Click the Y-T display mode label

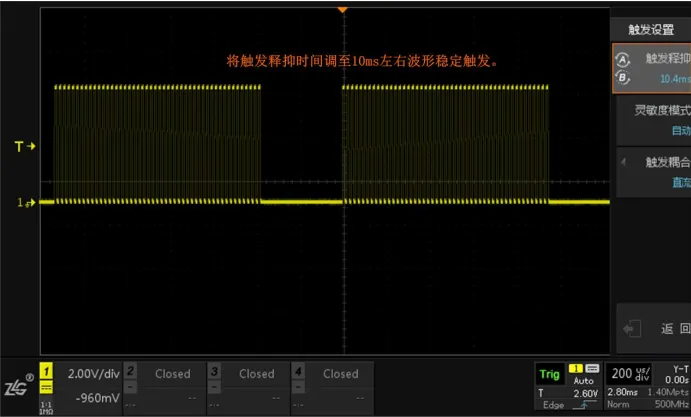[x=680, y=369]
